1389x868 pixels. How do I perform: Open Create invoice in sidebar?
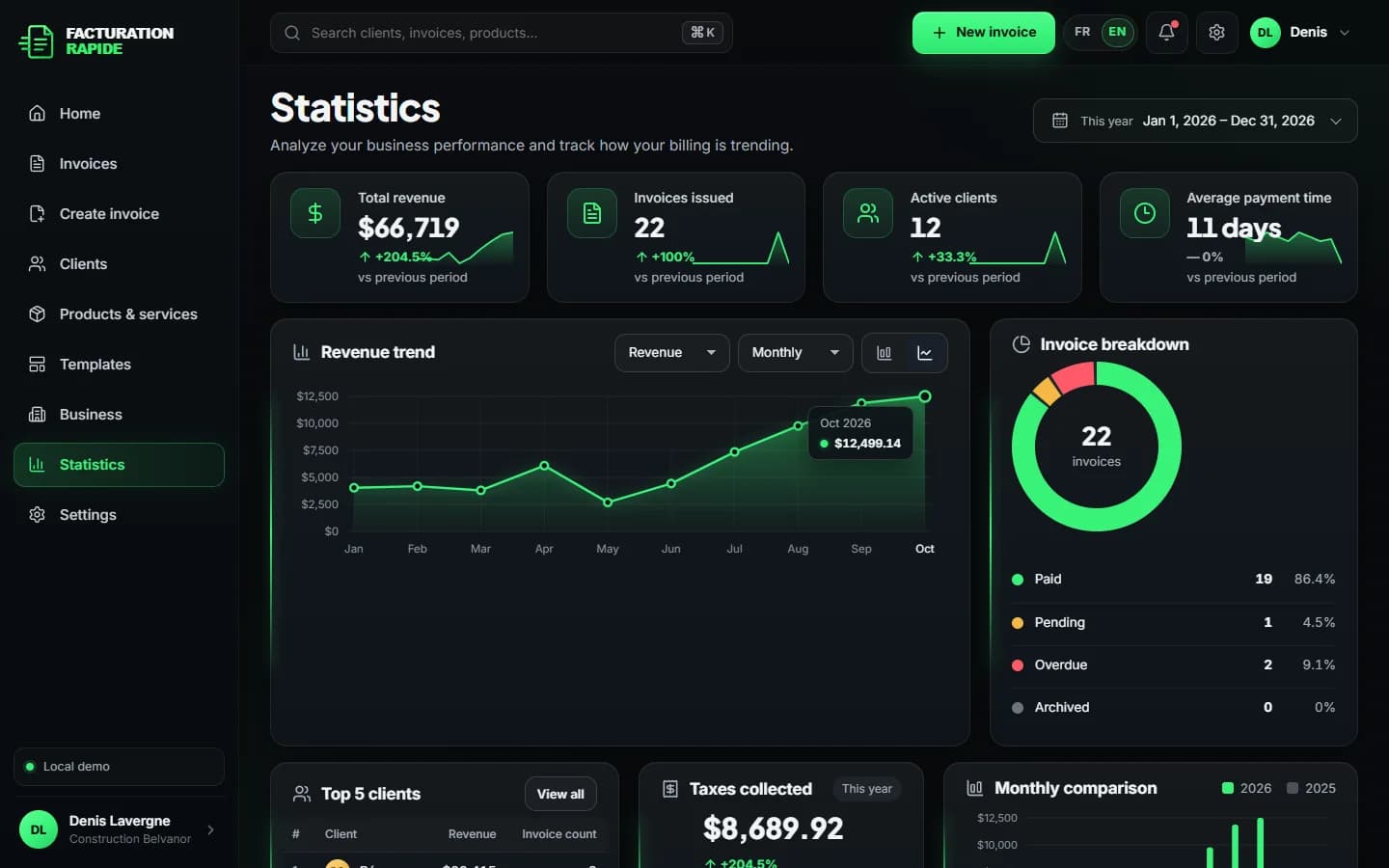click(119, 214)
